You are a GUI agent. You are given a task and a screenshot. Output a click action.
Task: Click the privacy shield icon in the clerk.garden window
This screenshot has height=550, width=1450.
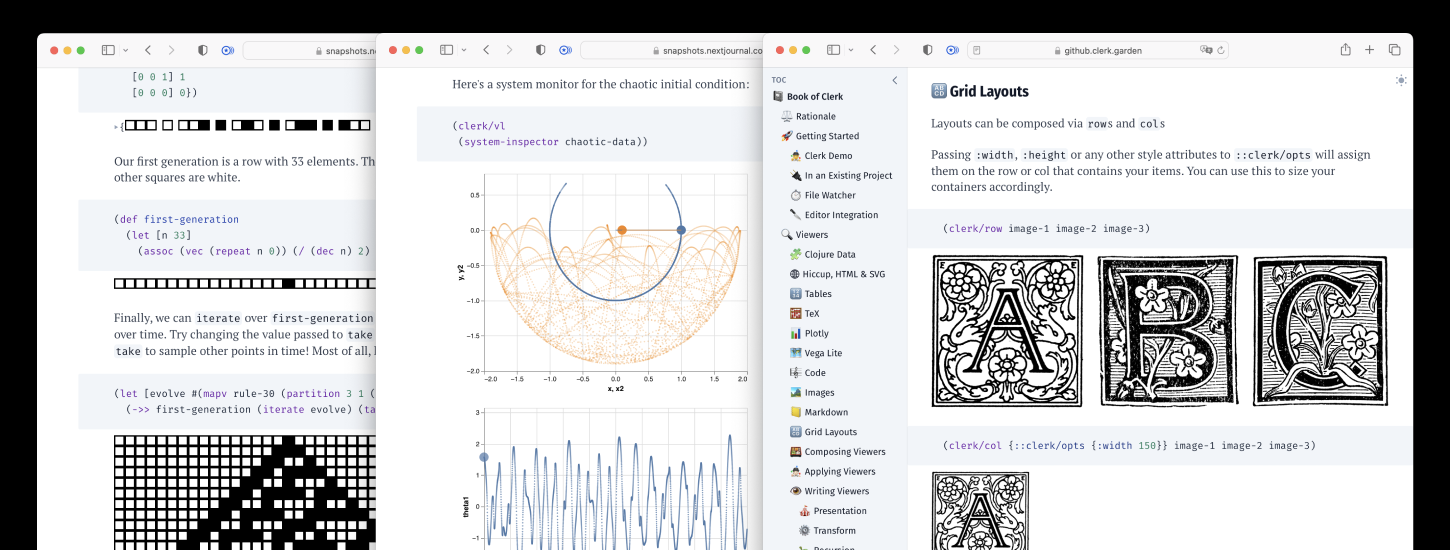(x=927, y=50)
